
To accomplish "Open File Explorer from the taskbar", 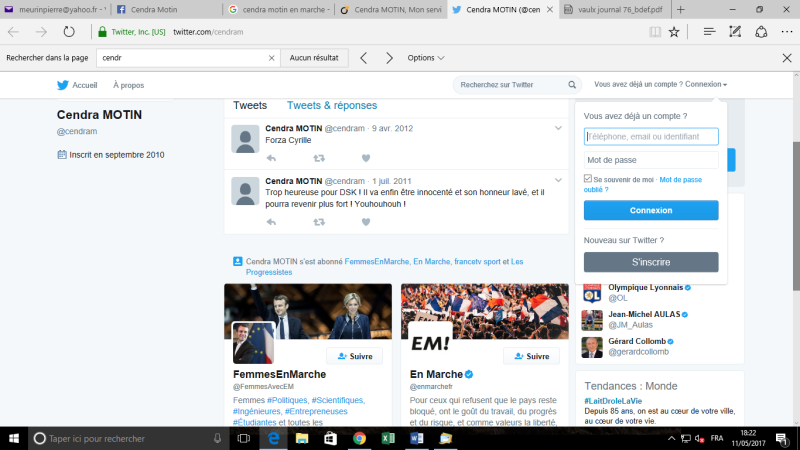I will pos(302,438).
